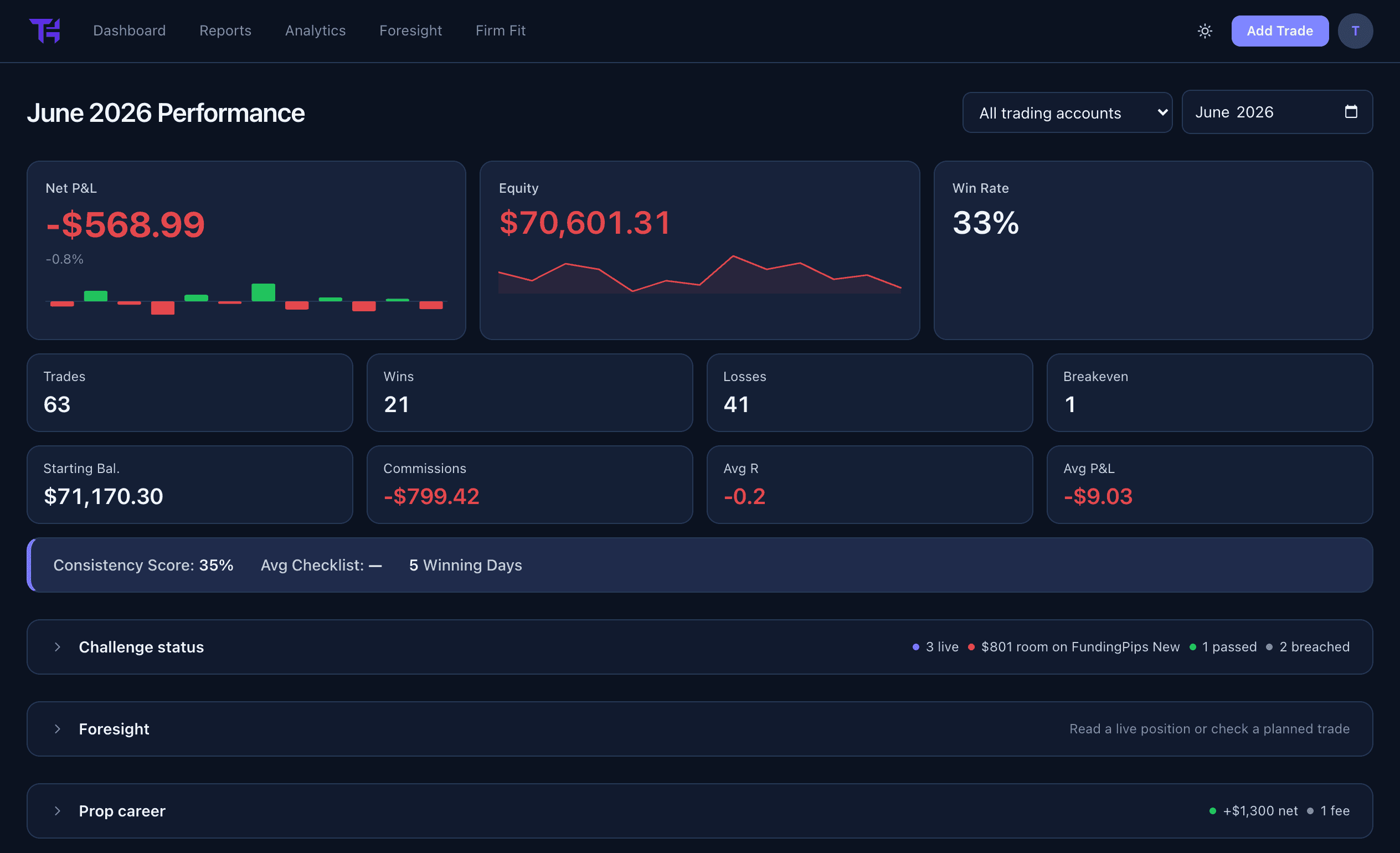Click the Add Trade button
Screen dimensions: 1400x853
[1279, 30]
